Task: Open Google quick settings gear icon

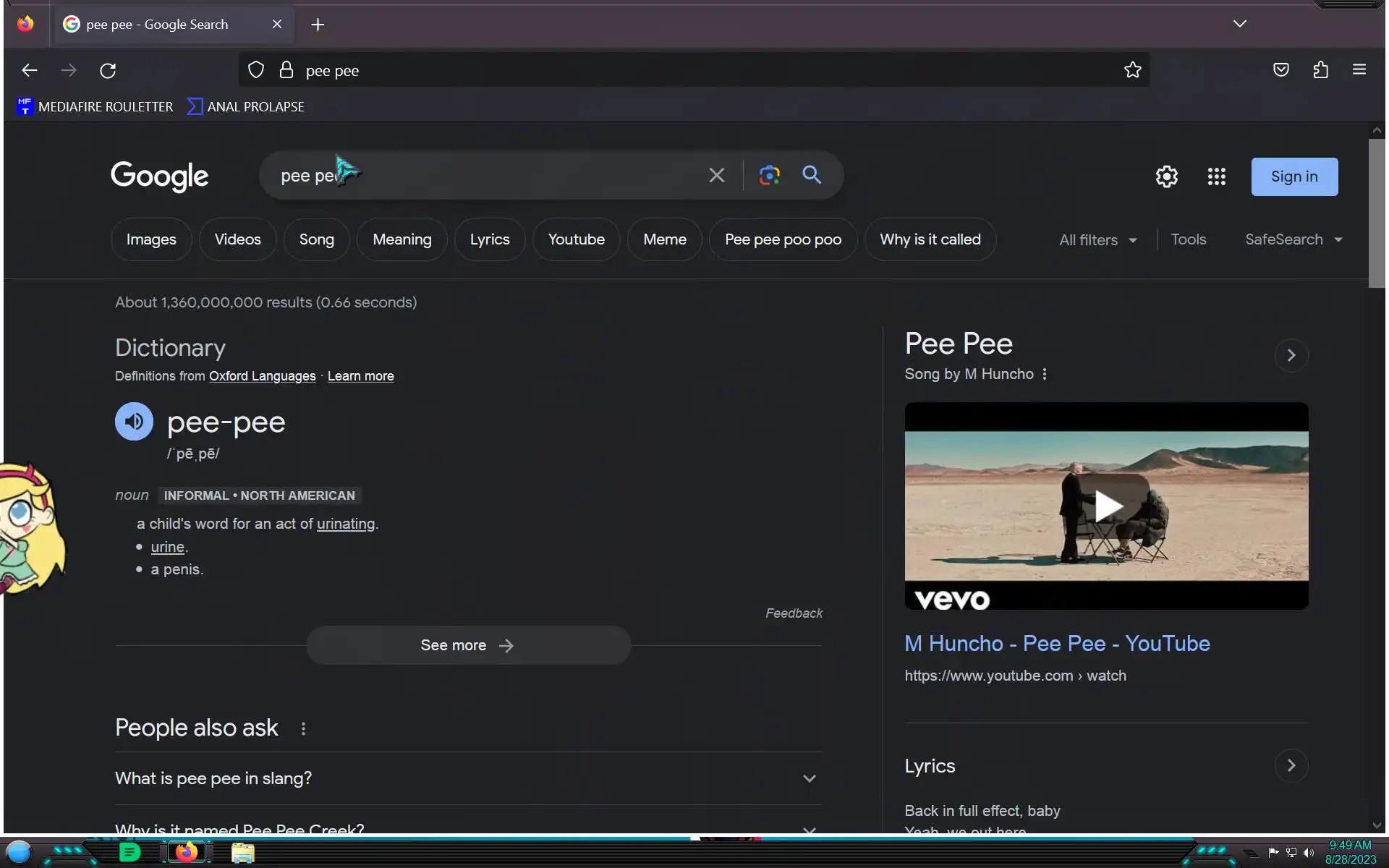Action: pyautogui.click(x=1166, y=176)
